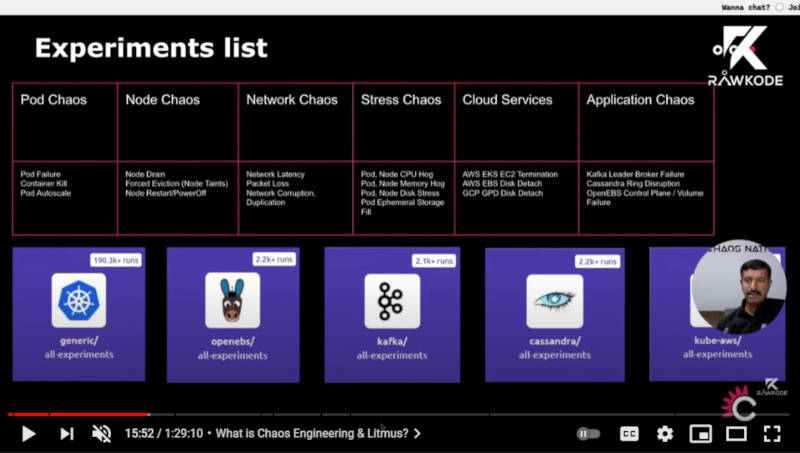Click the video time display 15:52 / 1:29:10
The width and height of the screenshot is (800, 453).
164,434
